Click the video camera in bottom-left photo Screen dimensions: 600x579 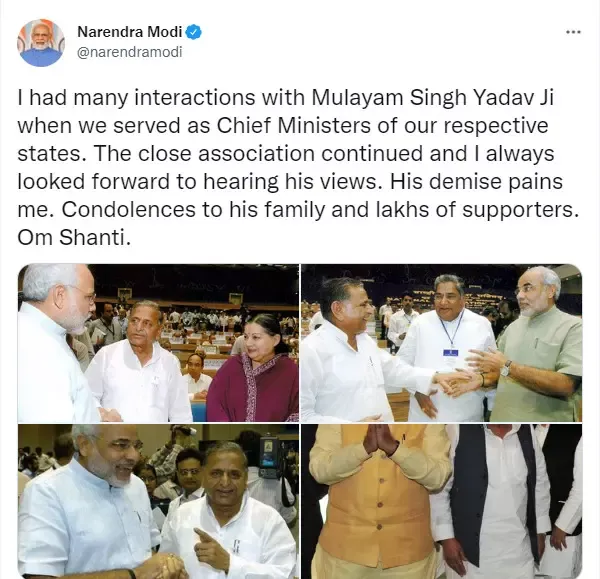pos(271,455)
